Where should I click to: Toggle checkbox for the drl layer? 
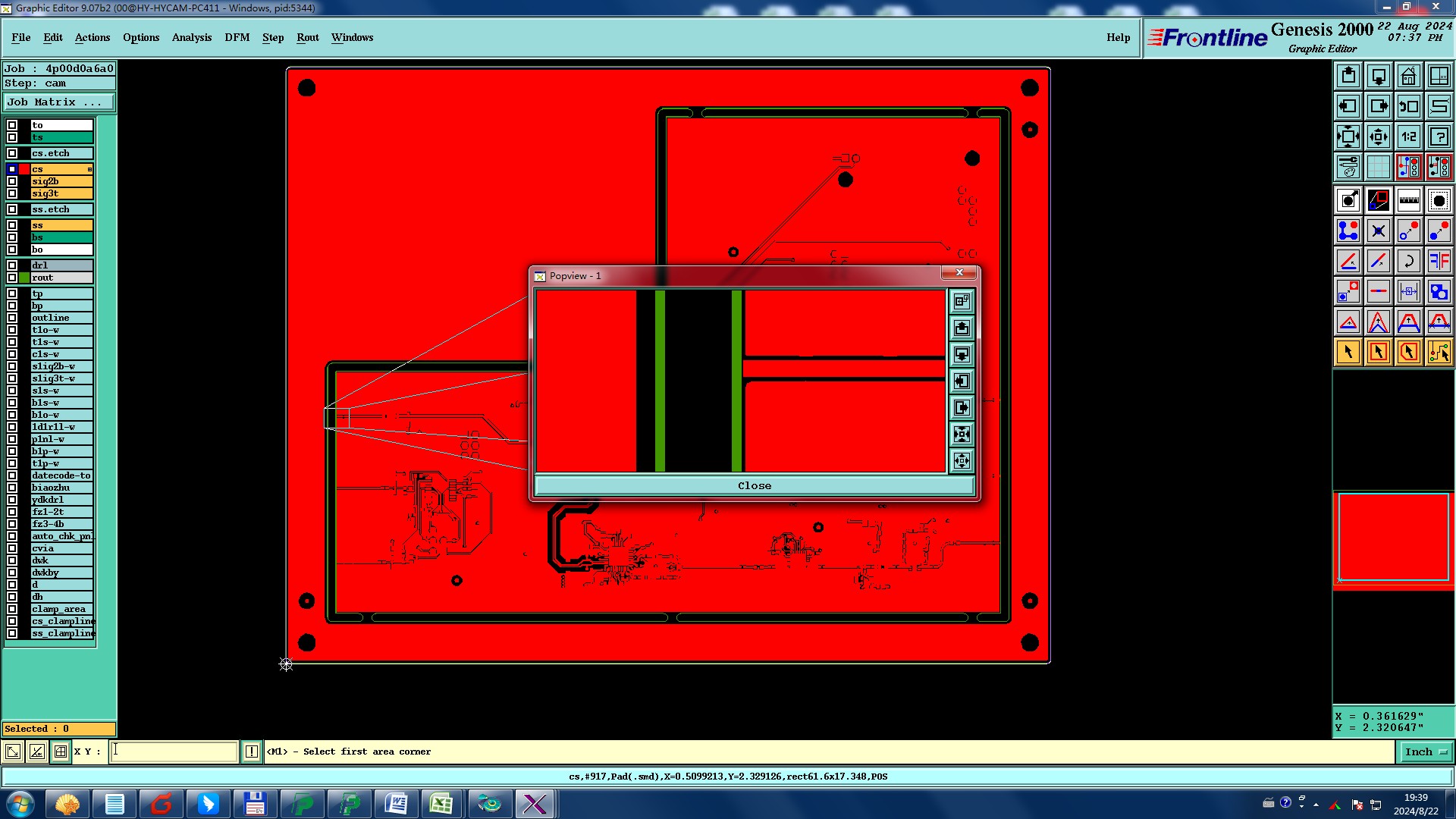point(12,265)
